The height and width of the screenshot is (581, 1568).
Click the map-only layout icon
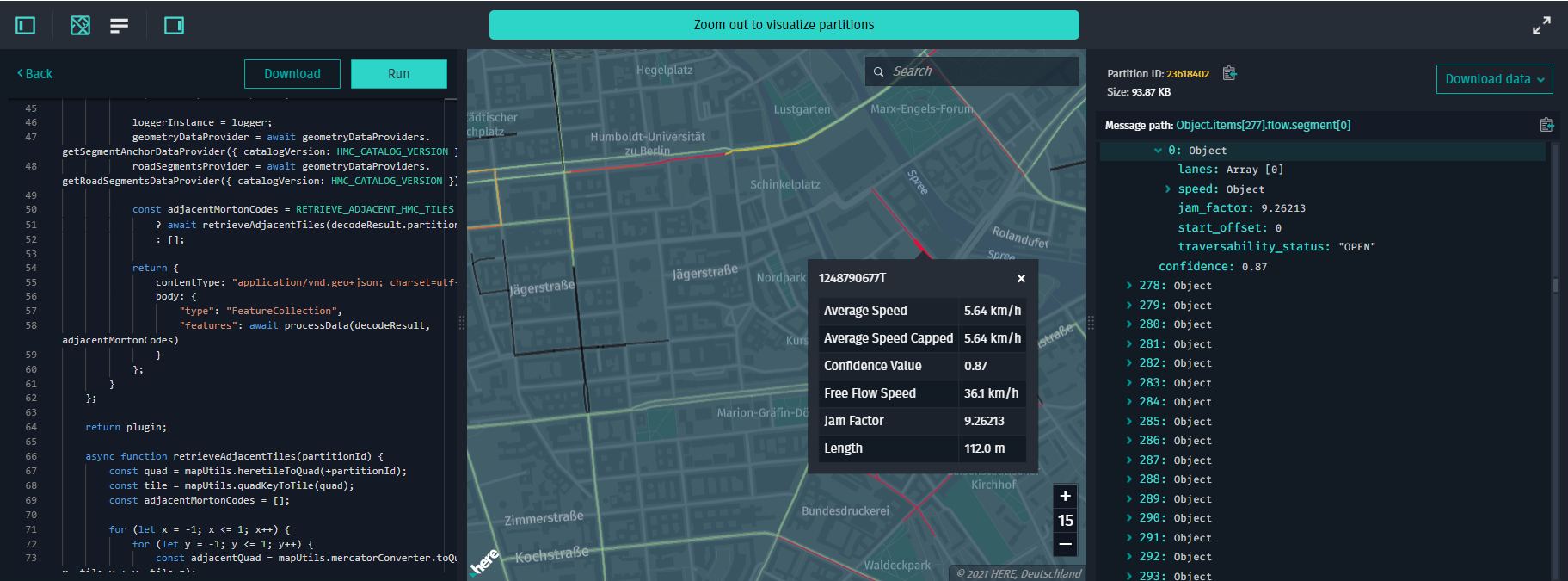[x=80, y=26]
